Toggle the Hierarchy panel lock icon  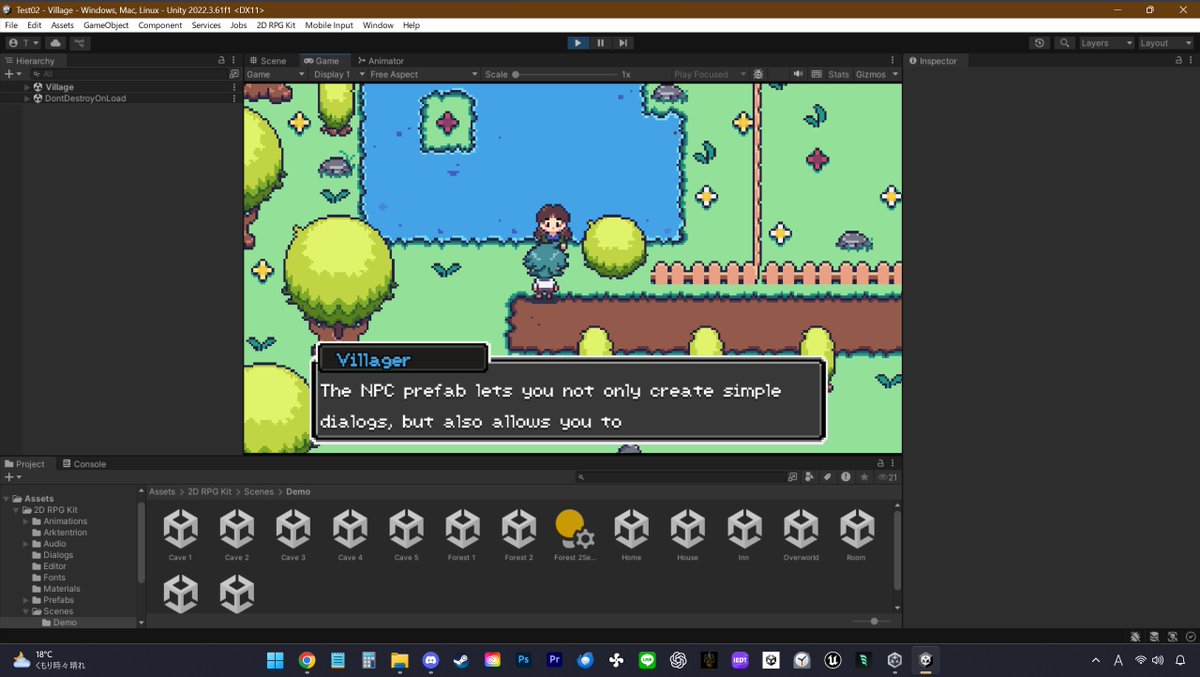(x=222, y=61)
